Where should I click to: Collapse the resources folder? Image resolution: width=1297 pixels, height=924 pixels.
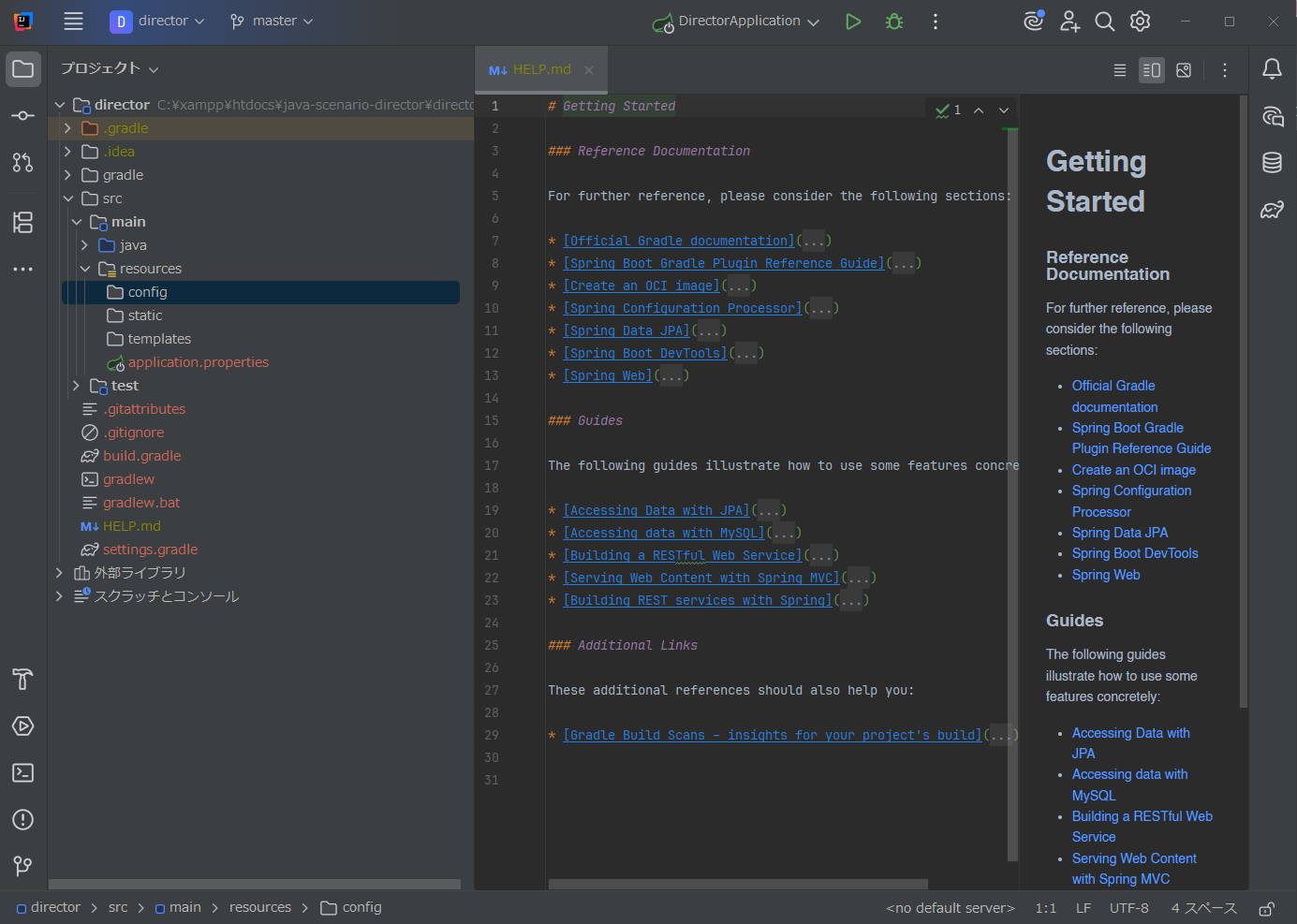click(x=84, y=269)
